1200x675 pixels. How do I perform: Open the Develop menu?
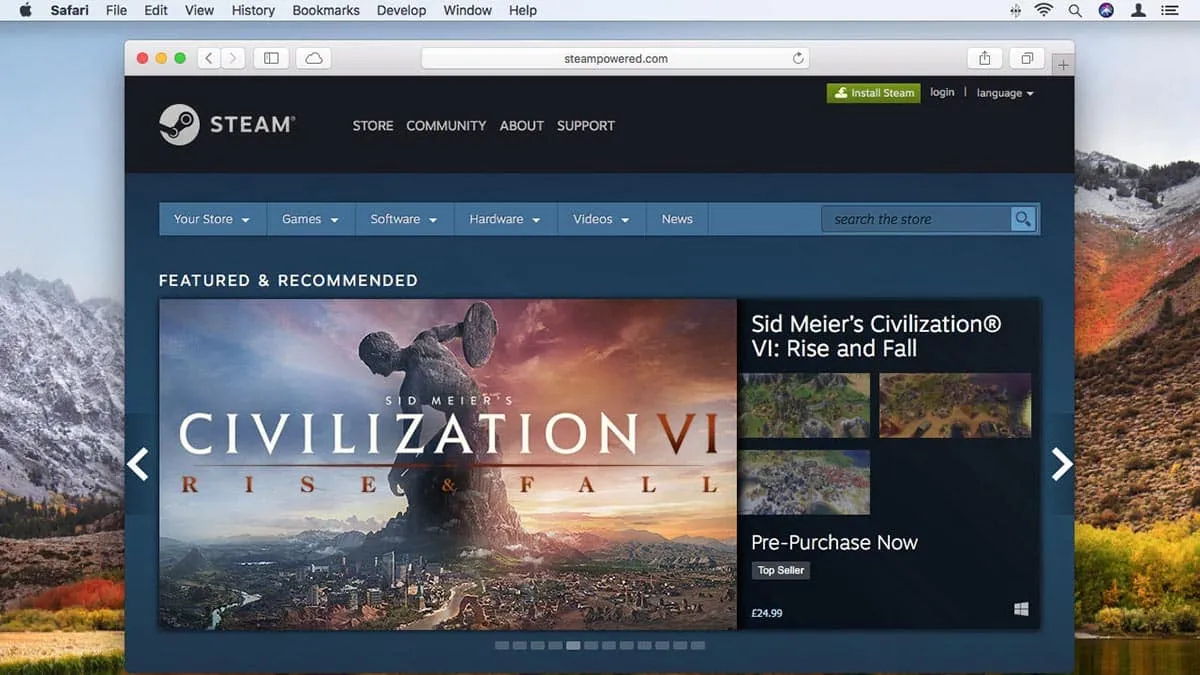[401, 10]
